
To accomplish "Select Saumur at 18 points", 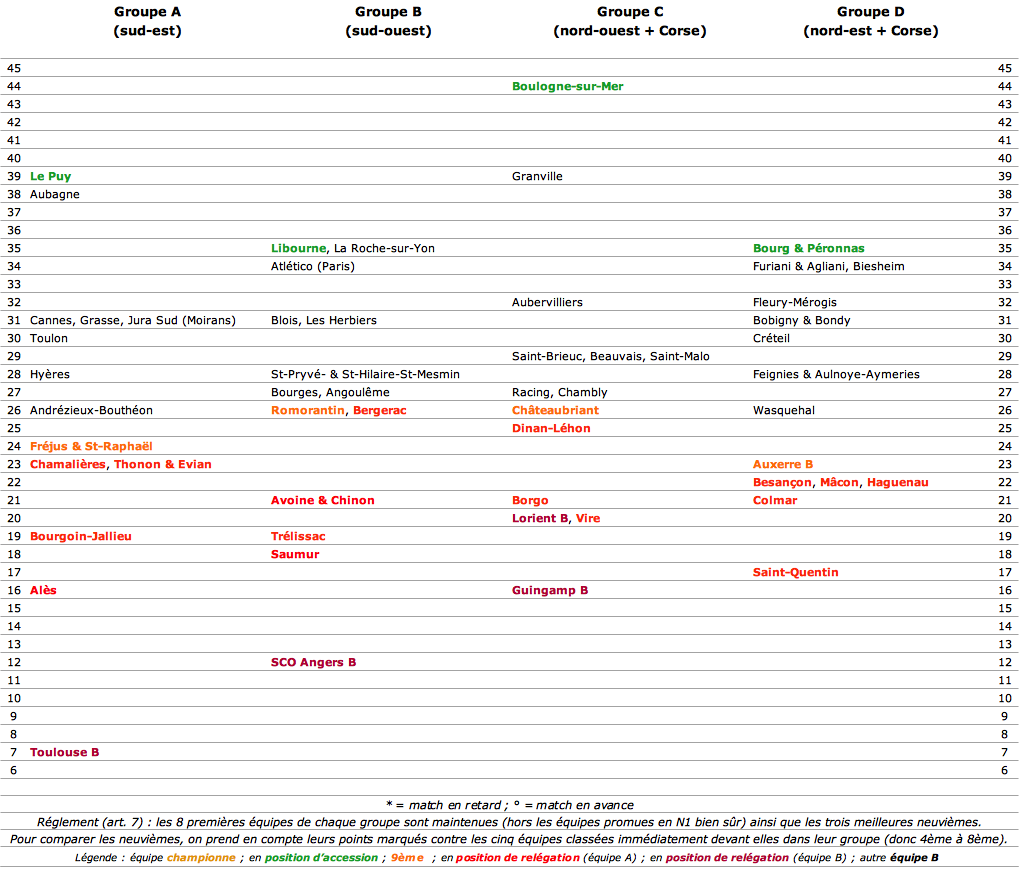I will click(295, 555).
